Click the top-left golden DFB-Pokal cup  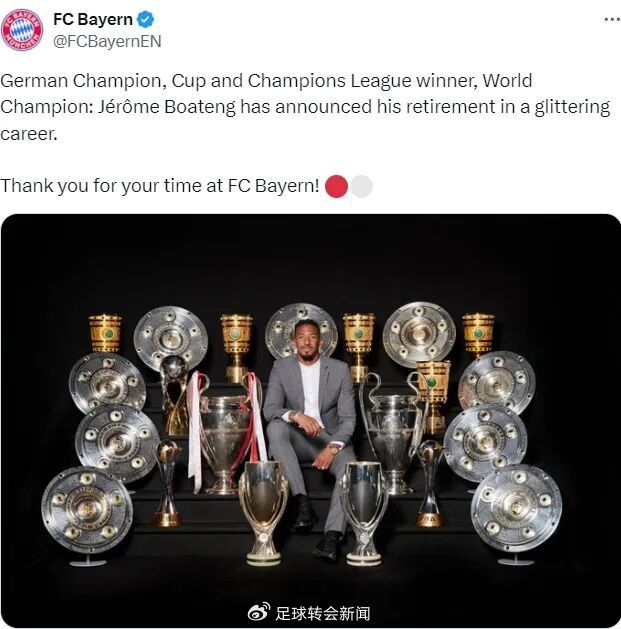click(105, 333)
